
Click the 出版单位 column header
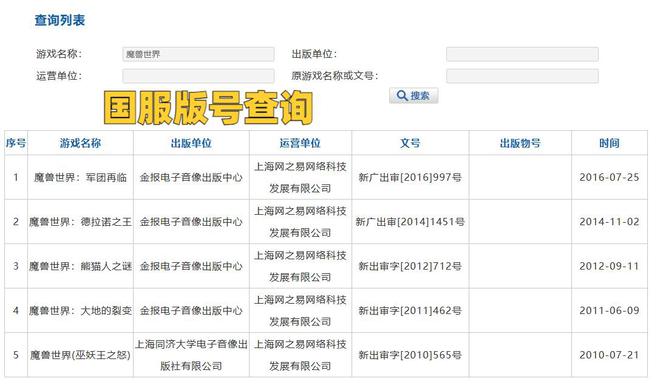191,143
